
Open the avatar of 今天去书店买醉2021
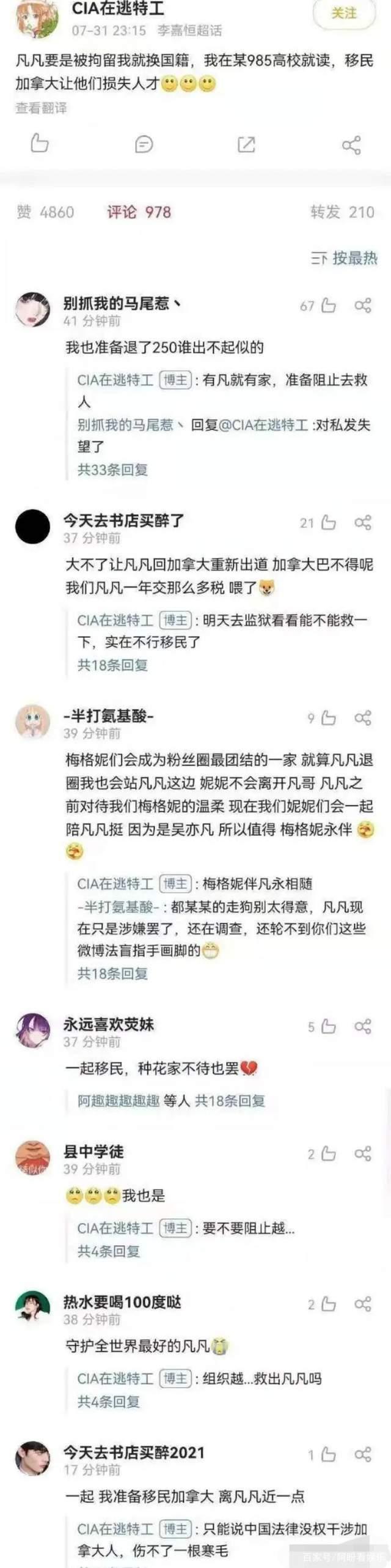pyautogui.click(x=32, y=1459)
